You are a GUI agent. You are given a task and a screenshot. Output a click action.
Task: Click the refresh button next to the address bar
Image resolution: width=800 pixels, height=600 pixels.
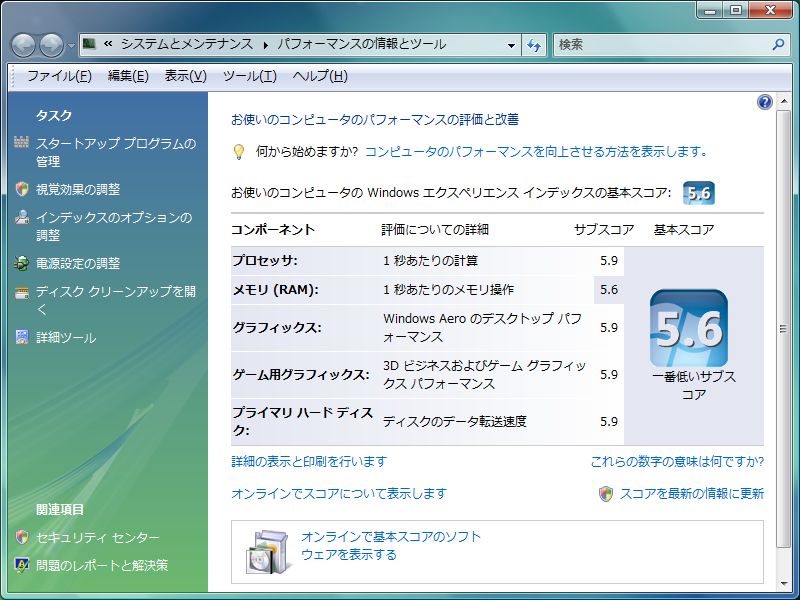click(x=534, y=45)
